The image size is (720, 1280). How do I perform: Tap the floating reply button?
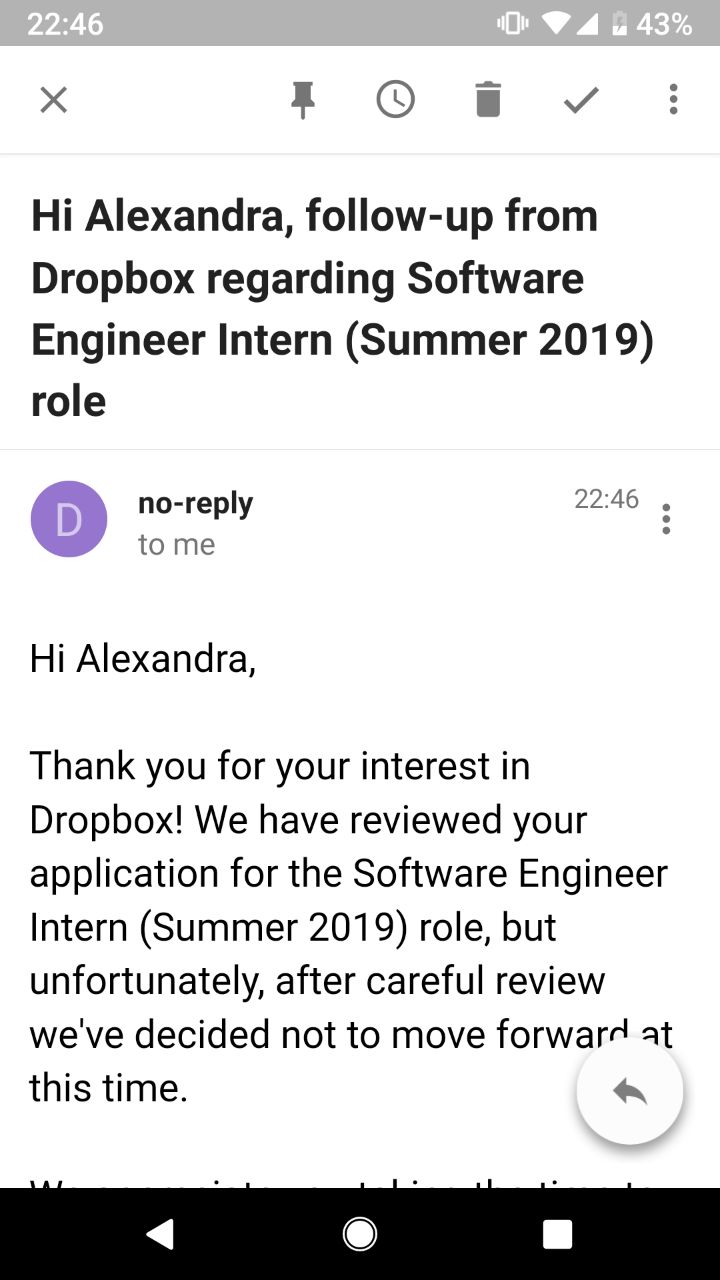pos(630,1091)
